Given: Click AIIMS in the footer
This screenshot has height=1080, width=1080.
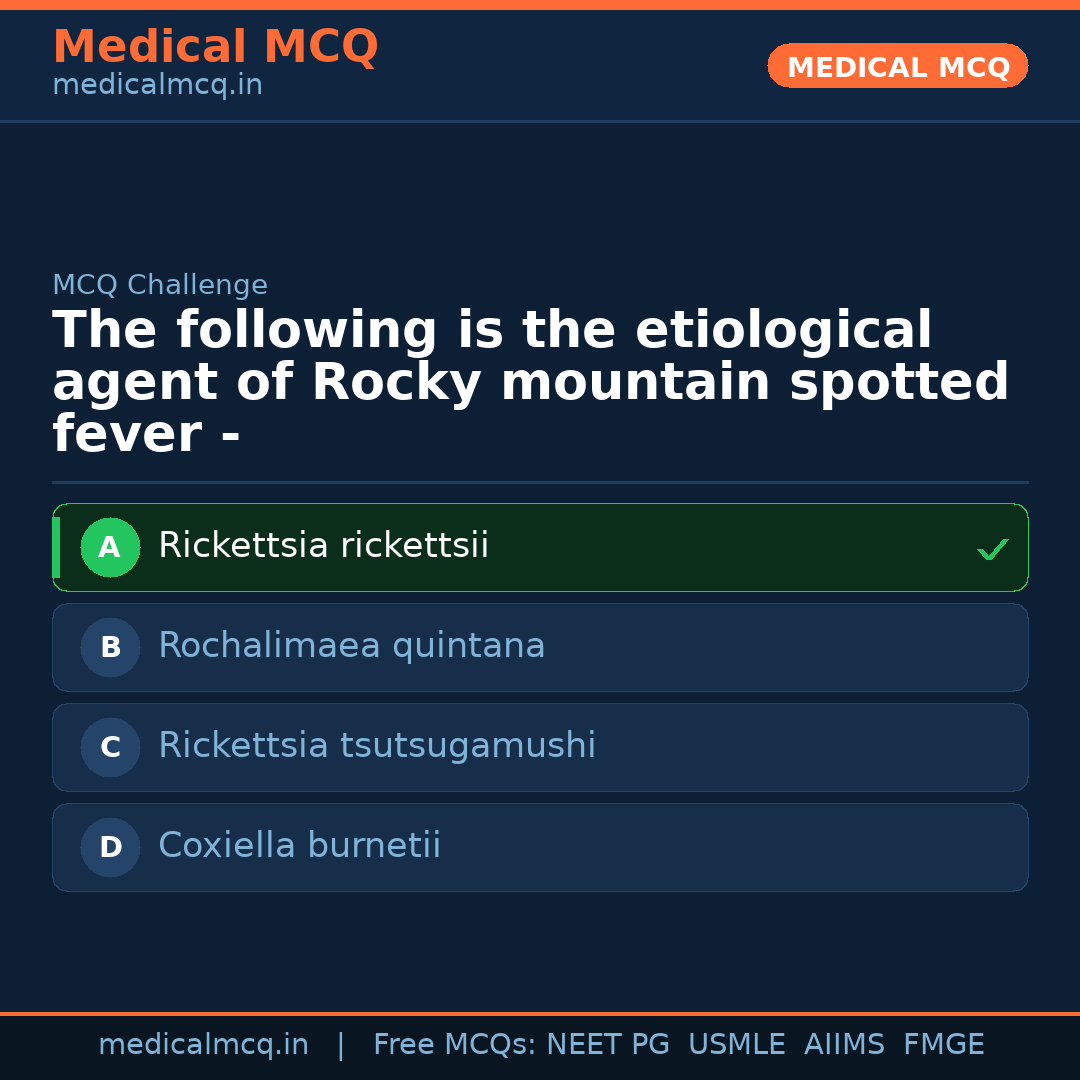Looking at the screenshot, I should coord(844,1045).
